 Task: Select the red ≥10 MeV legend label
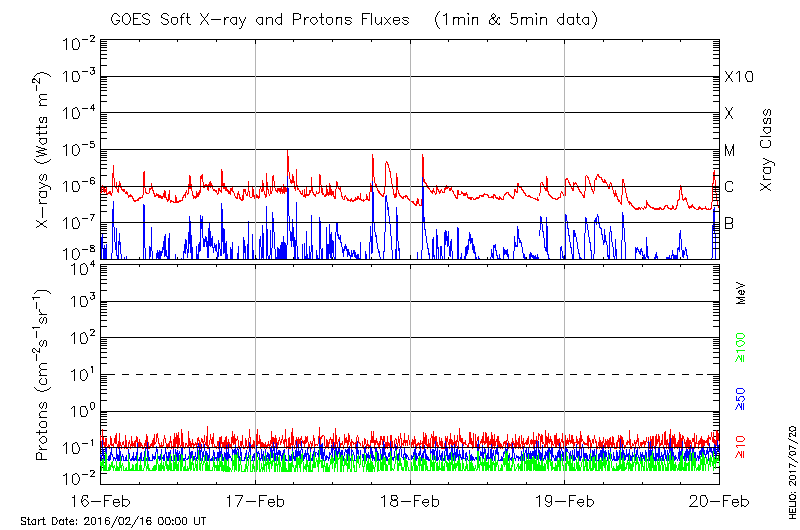tap(741, 447)
